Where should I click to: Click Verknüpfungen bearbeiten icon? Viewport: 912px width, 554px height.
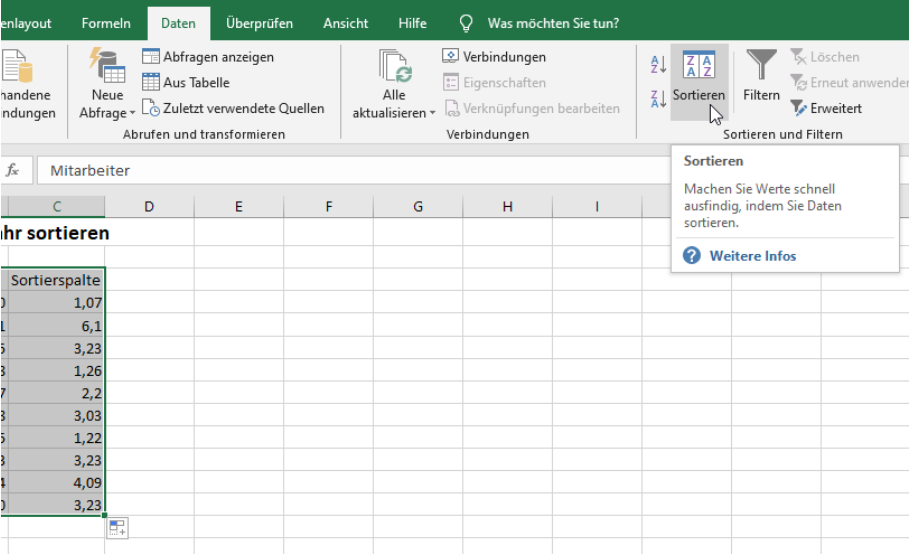click(451, 108)
